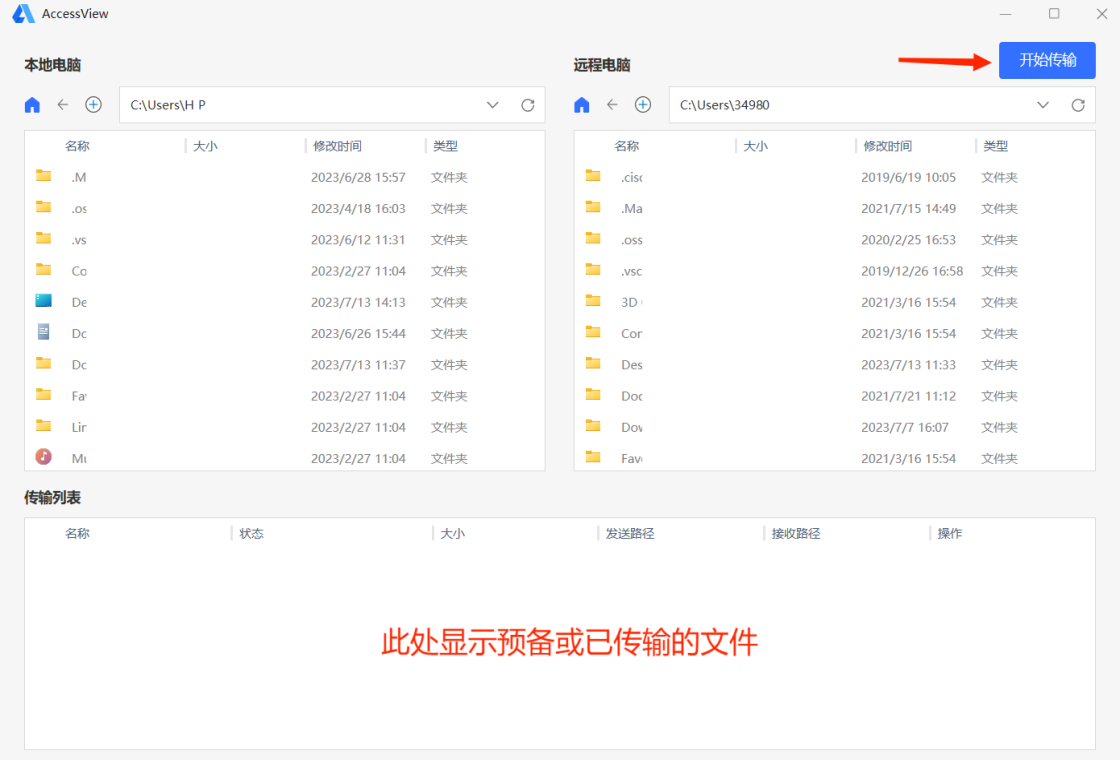Go to remote computer home directory
Image resolution: width=1120 pixels, height=760 pixels.
582,105
